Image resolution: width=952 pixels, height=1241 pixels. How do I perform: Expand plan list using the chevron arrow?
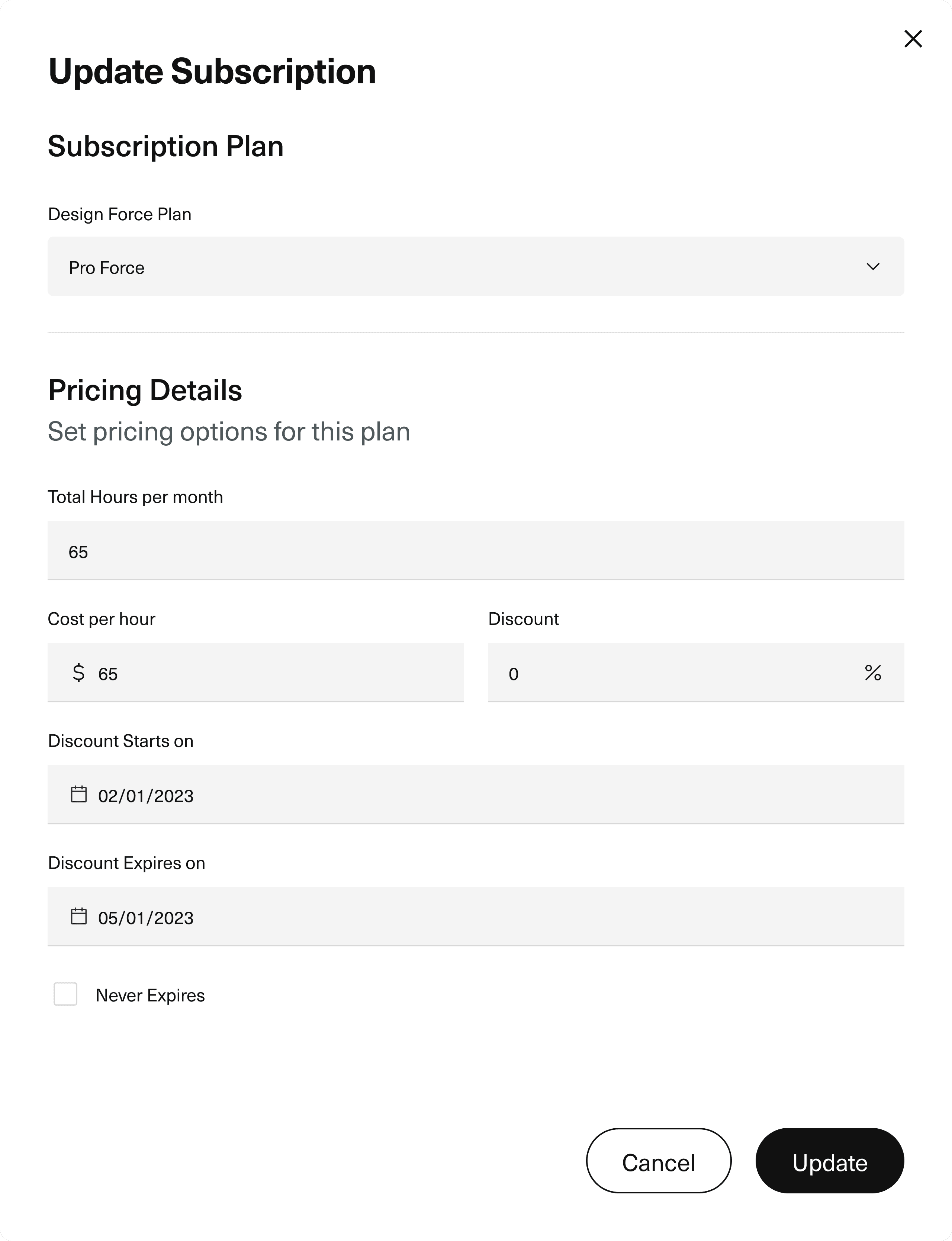[x=873, y=266]
